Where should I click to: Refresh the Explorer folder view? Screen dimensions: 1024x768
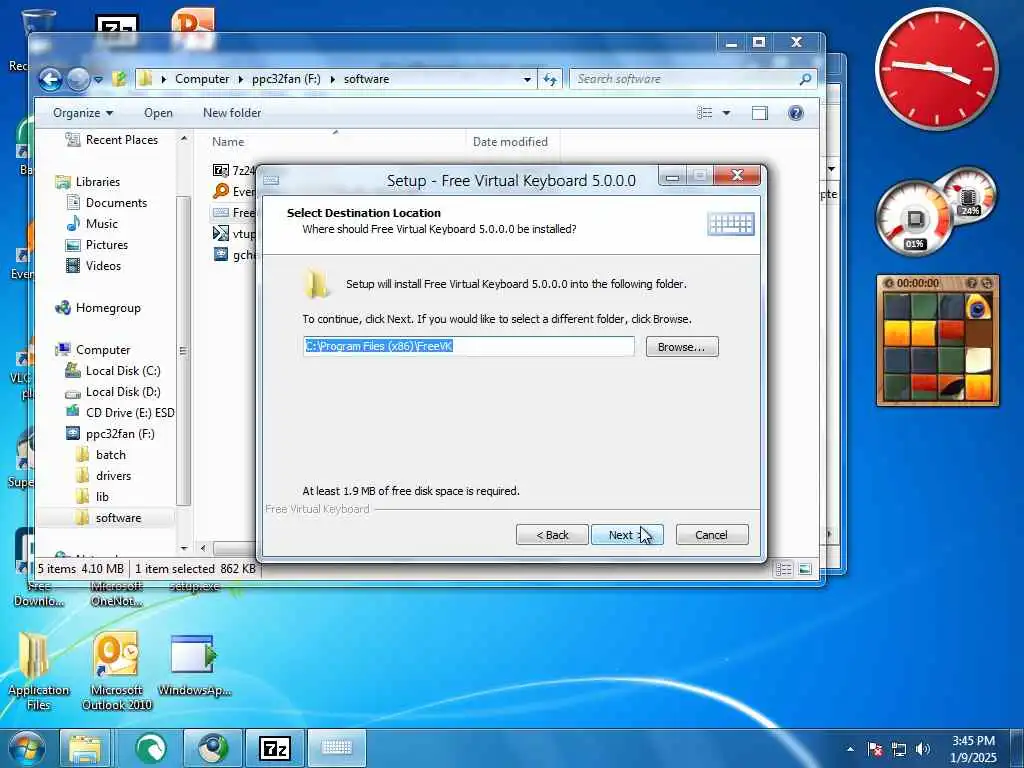[550, 79]
